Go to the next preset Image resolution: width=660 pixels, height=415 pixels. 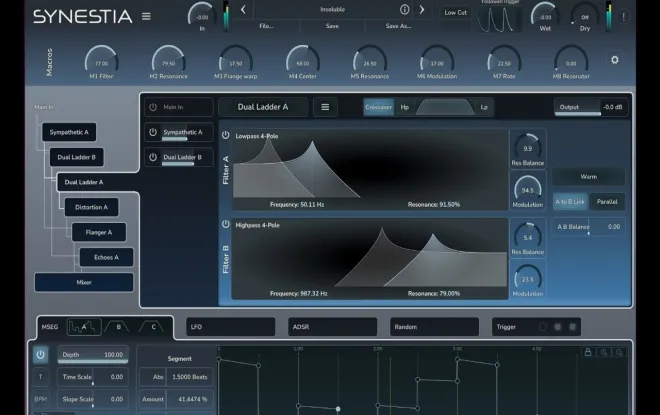pyautogui.click(x=421, y=9)
